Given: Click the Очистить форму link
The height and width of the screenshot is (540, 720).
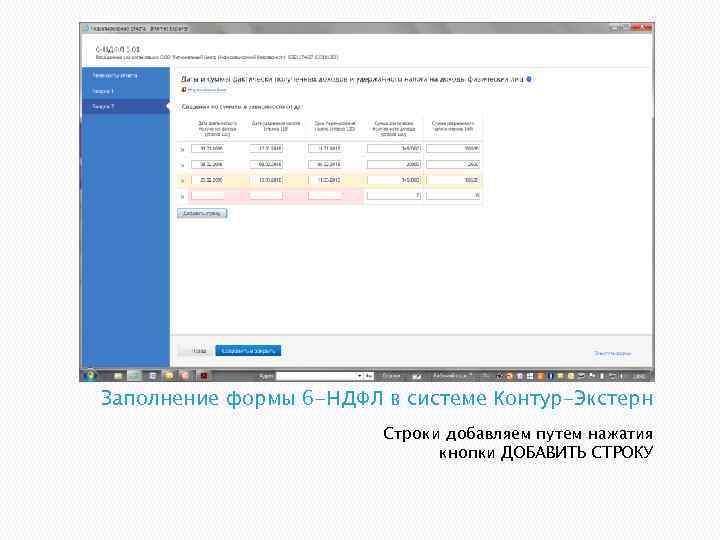Looking at the screenshot, I should click(x=612, y=353).
